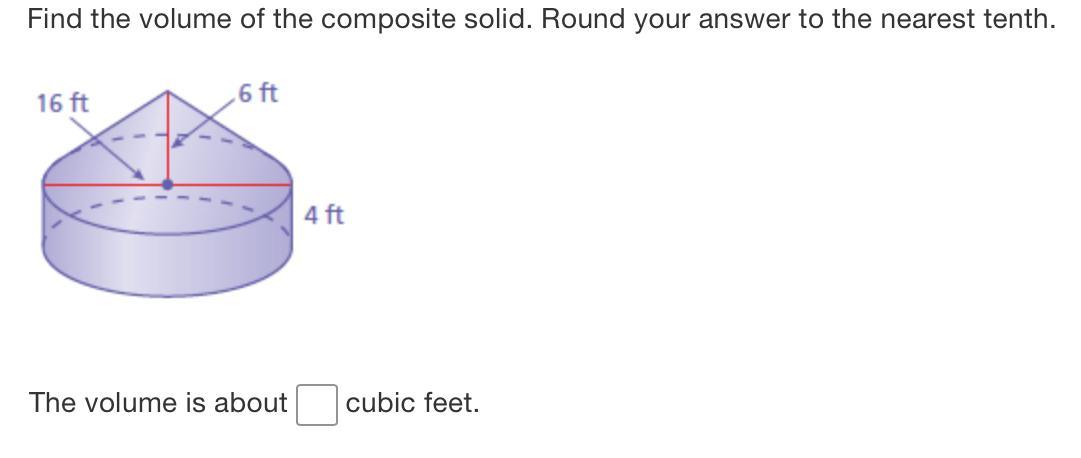Click the bottom curved edge of the cylinder

[x=167, y=295]
